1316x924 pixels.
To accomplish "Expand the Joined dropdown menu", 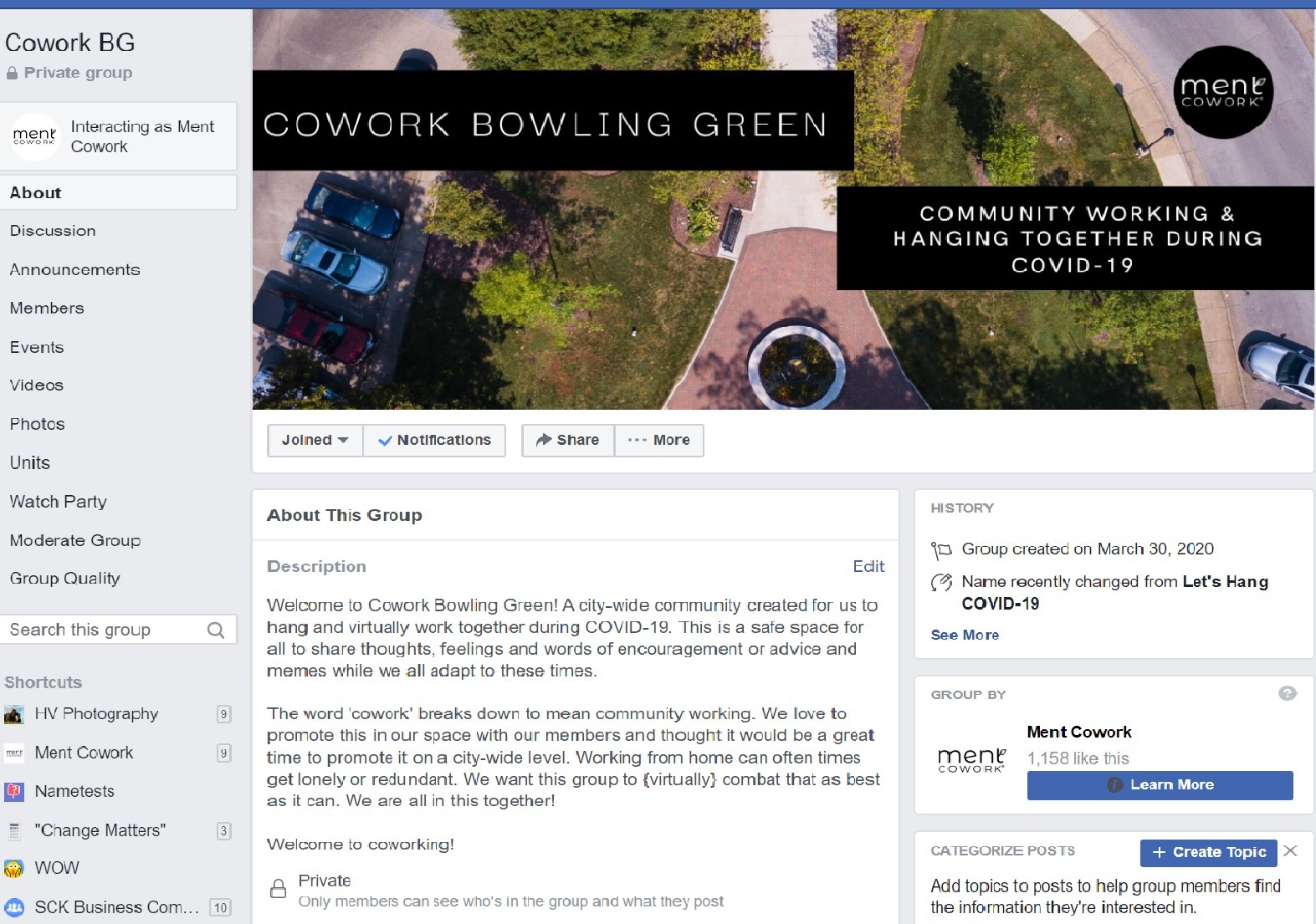I will pos(315,441).
